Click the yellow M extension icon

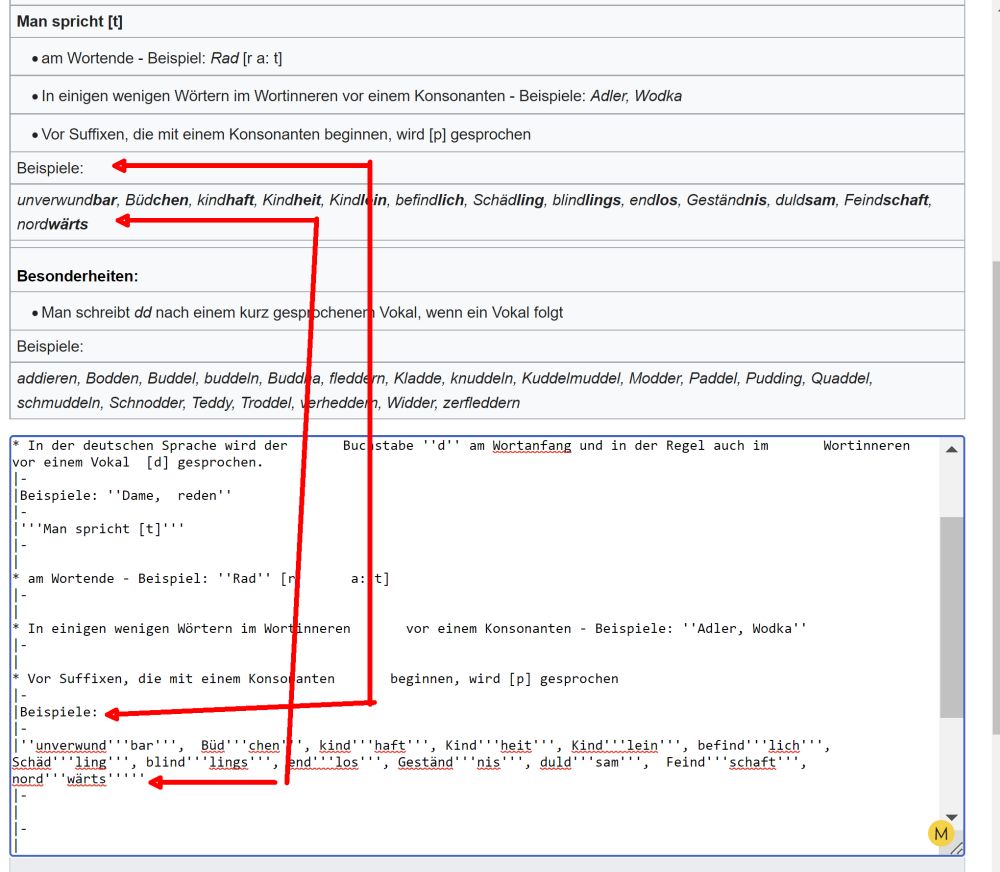point(941,833)
